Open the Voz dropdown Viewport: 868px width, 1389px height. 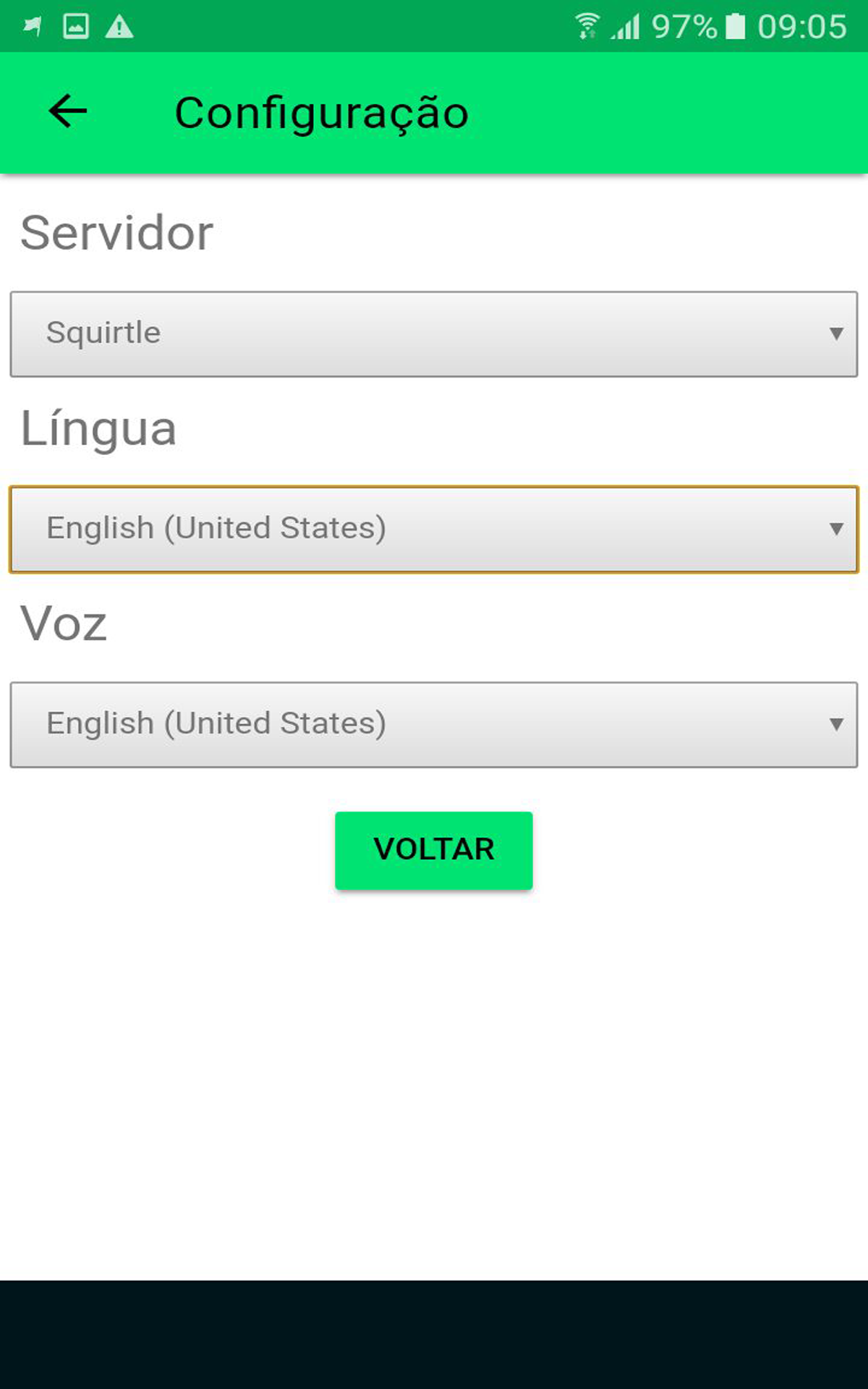(x=433, y=723)
